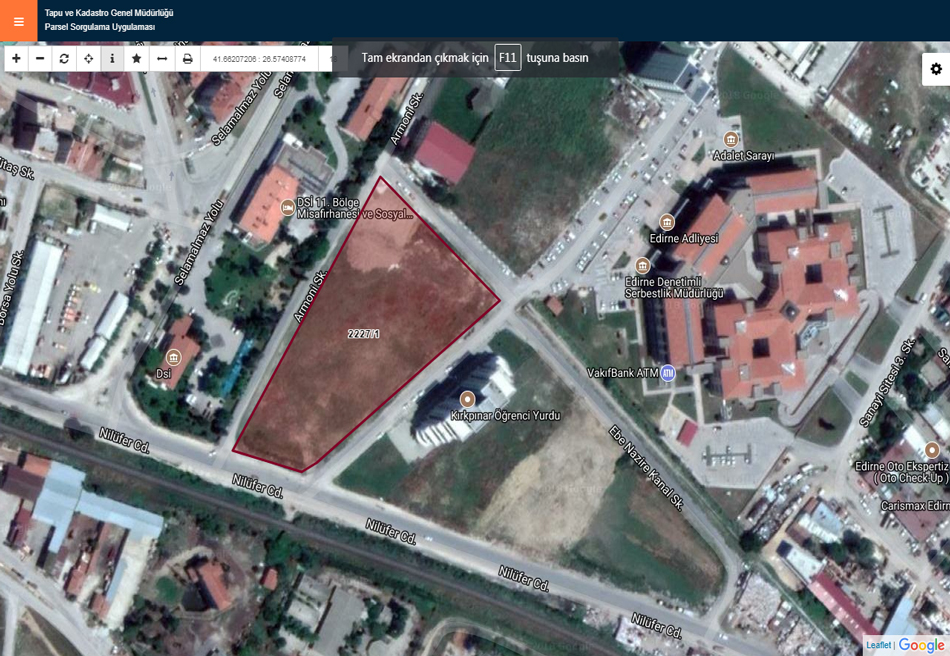Print the map with printer icon

188,59
